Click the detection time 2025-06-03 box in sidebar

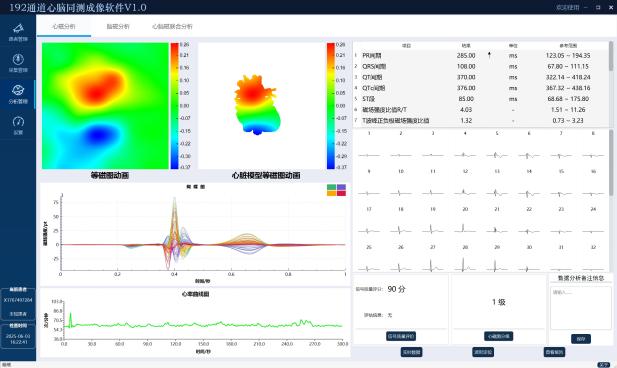pyautogui.click(x=18, y=336)
